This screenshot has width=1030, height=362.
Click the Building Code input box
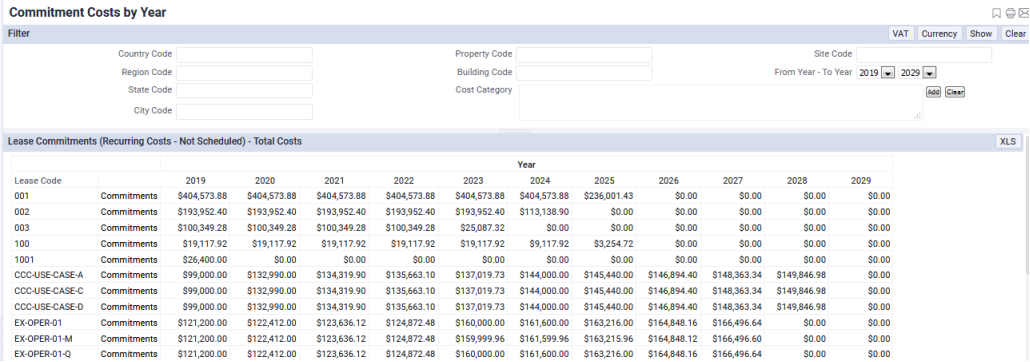click(x=584, y=72)
